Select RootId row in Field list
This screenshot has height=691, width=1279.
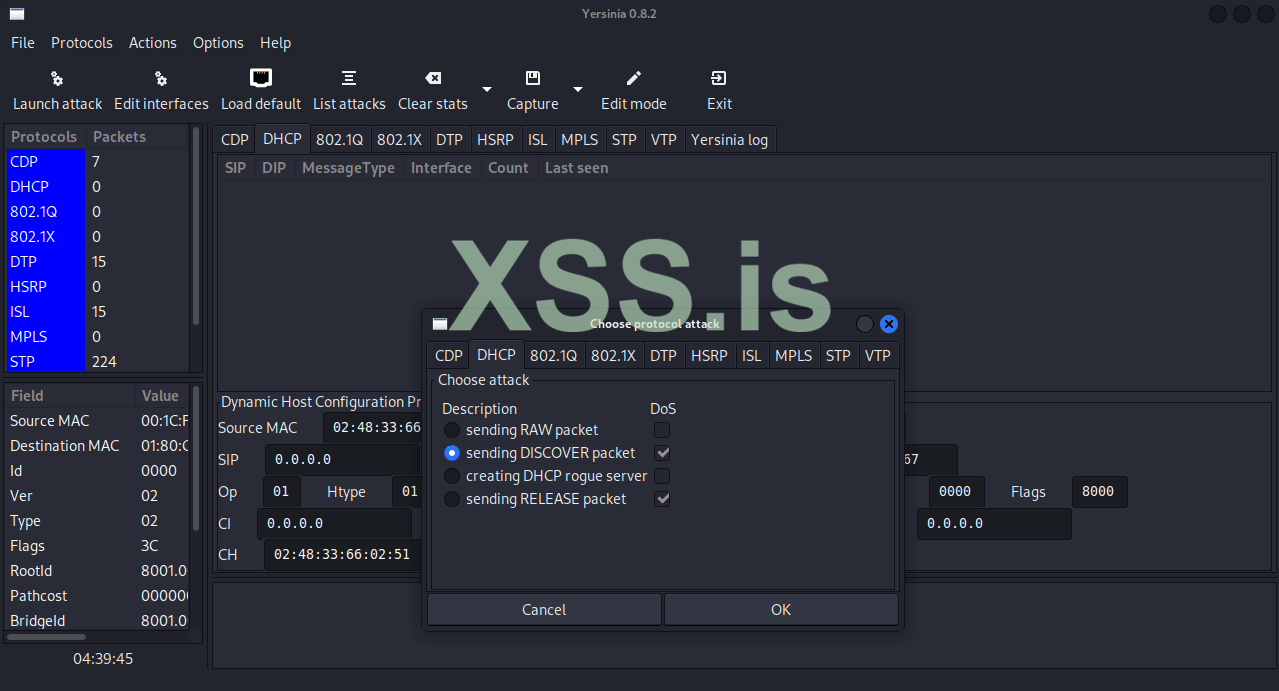[x=96, y=571]
